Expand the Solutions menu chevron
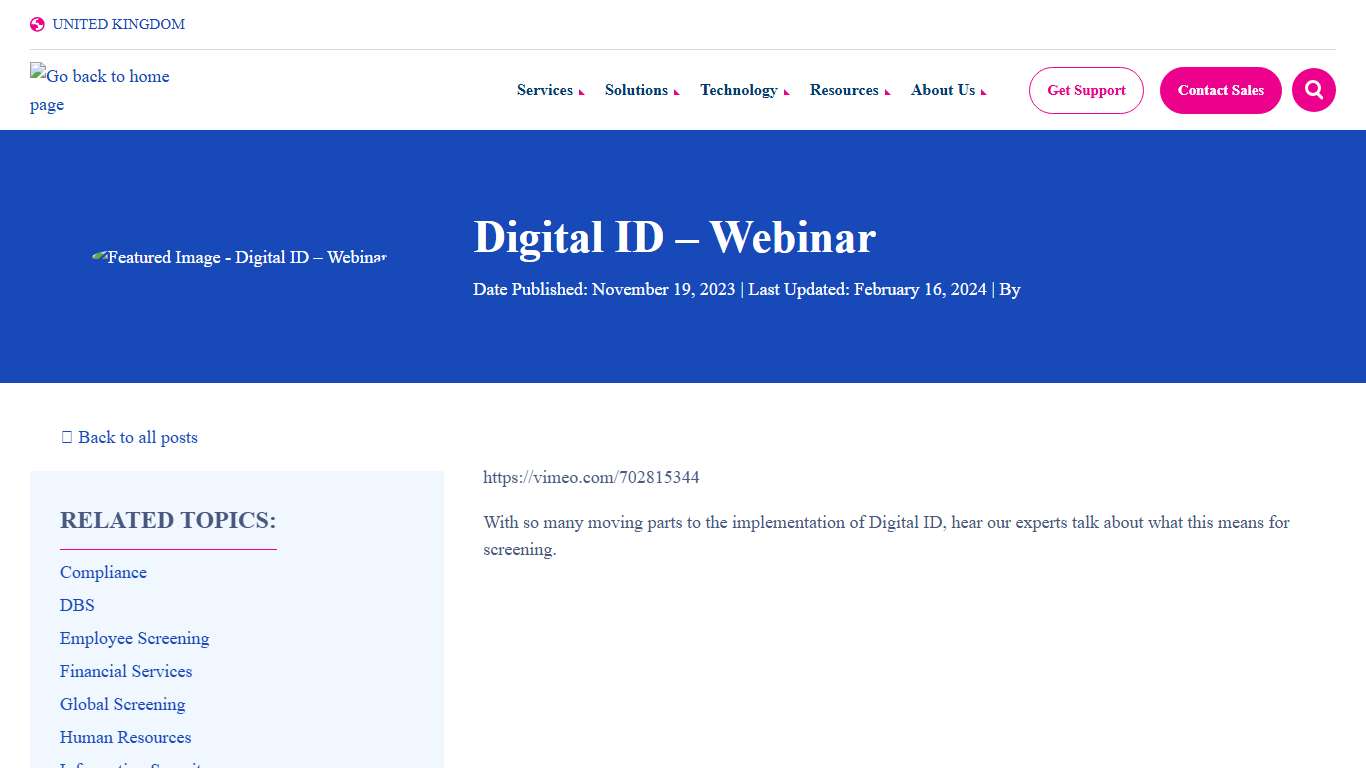This screenshot has height=768, width=1366. tap(676, 91)
